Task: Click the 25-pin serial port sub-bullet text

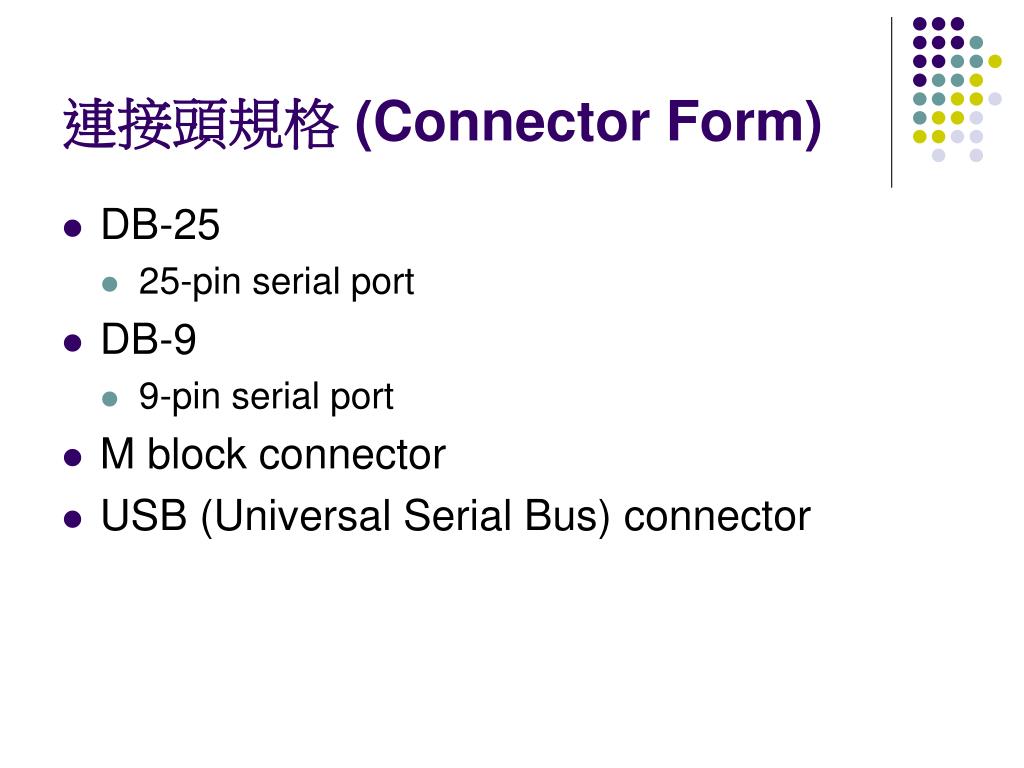Action: click(276, 283)
